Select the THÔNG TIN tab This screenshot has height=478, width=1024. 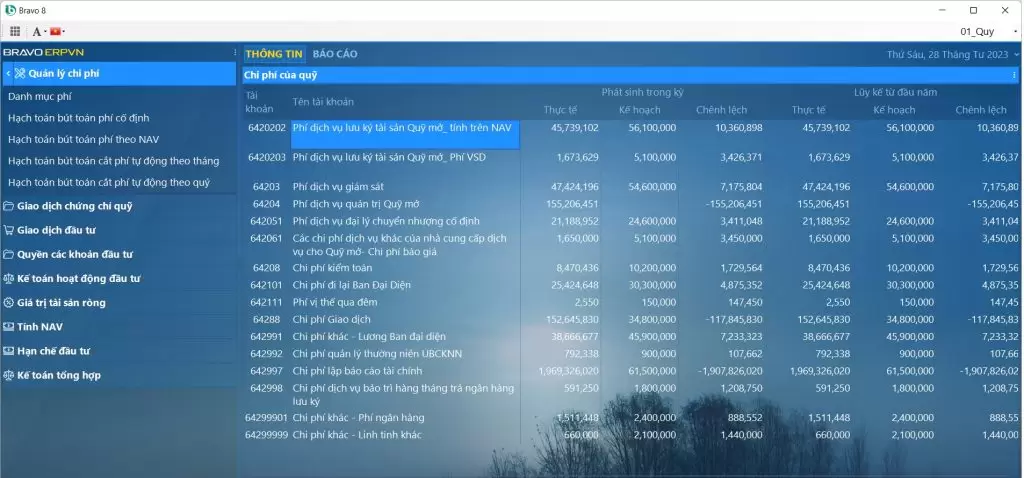(274, 54)
